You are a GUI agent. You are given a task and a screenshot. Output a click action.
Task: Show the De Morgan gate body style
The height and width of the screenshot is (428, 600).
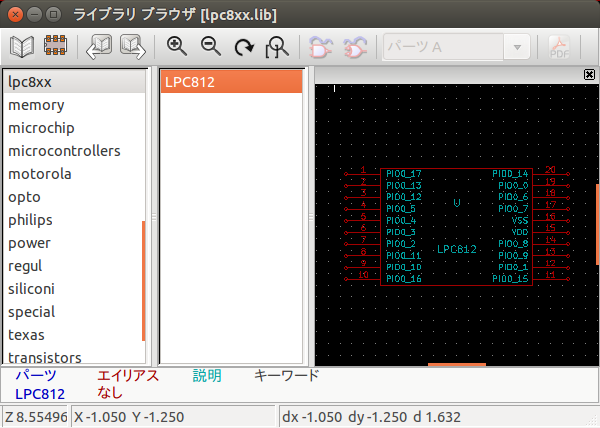click(355, 47)
